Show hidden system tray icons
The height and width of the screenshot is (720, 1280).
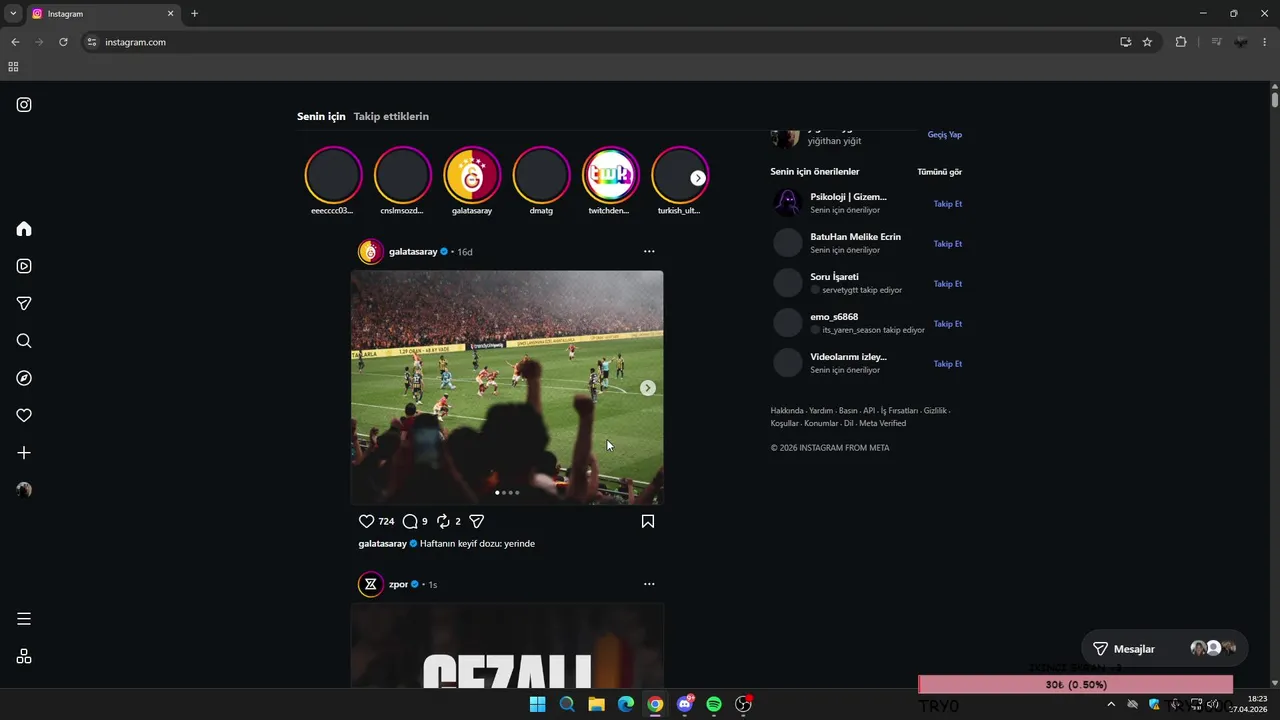(x=1111, y=704)
